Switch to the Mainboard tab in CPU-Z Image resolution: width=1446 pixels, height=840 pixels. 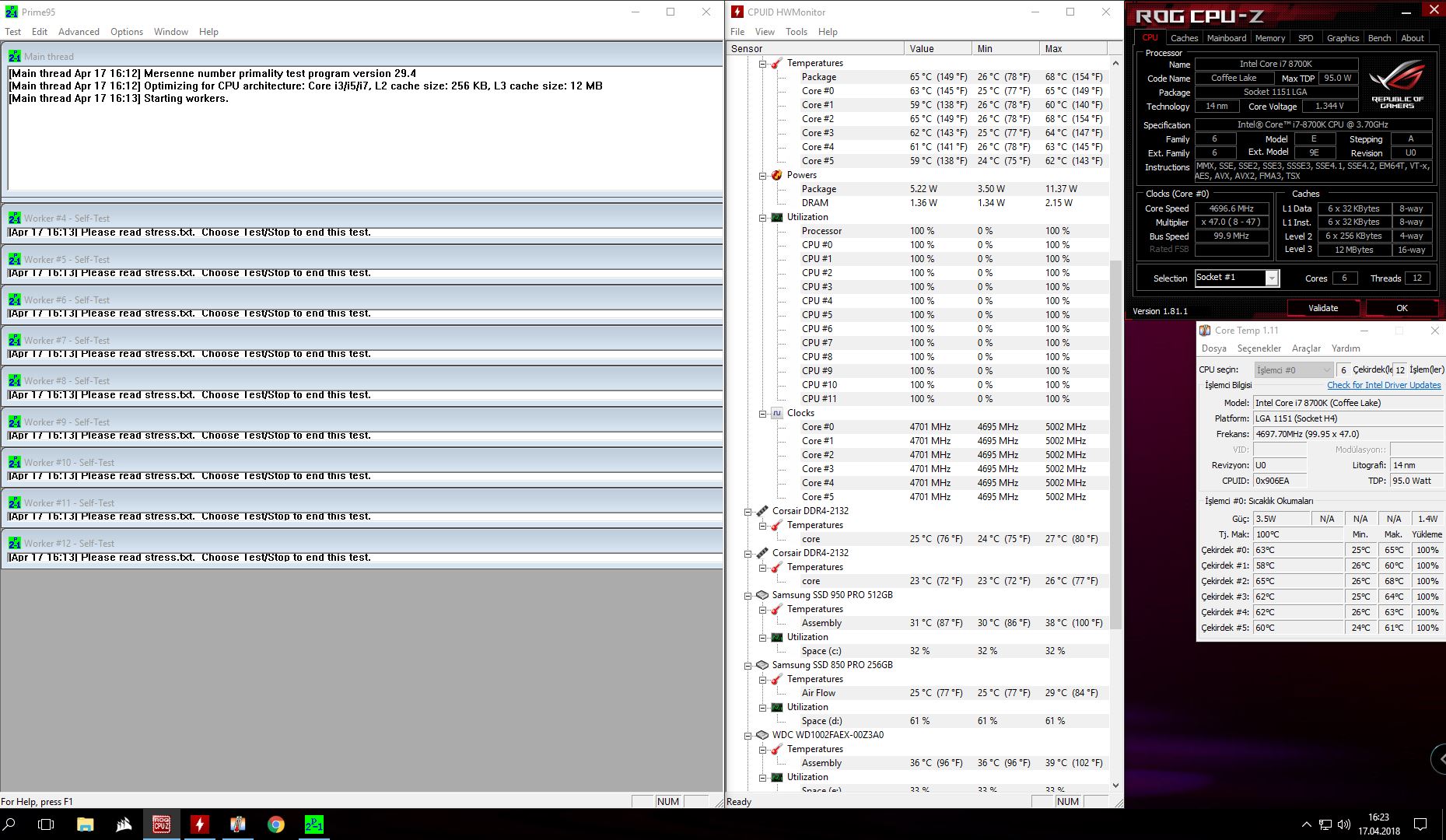click(1227, 37)
